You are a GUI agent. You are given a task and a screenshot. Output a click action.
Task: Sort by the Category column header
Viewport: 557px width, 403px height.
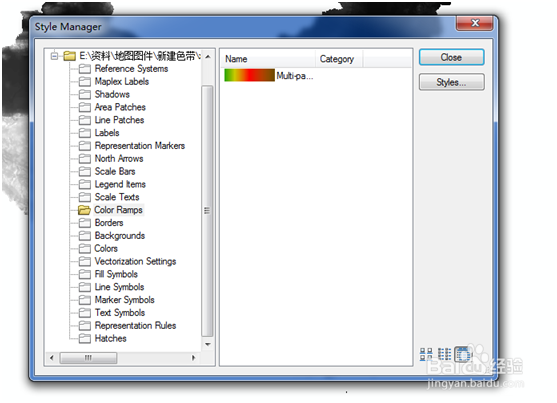339,59
